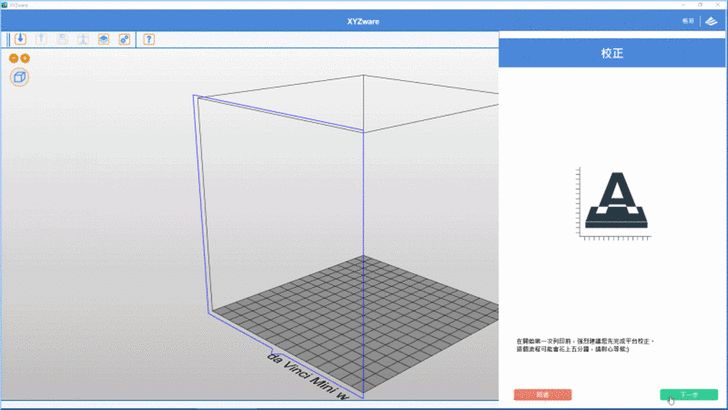The image size is (728, 410).
Task: Click the XYZware title in the blue header
Action: [x=364, y=20]
